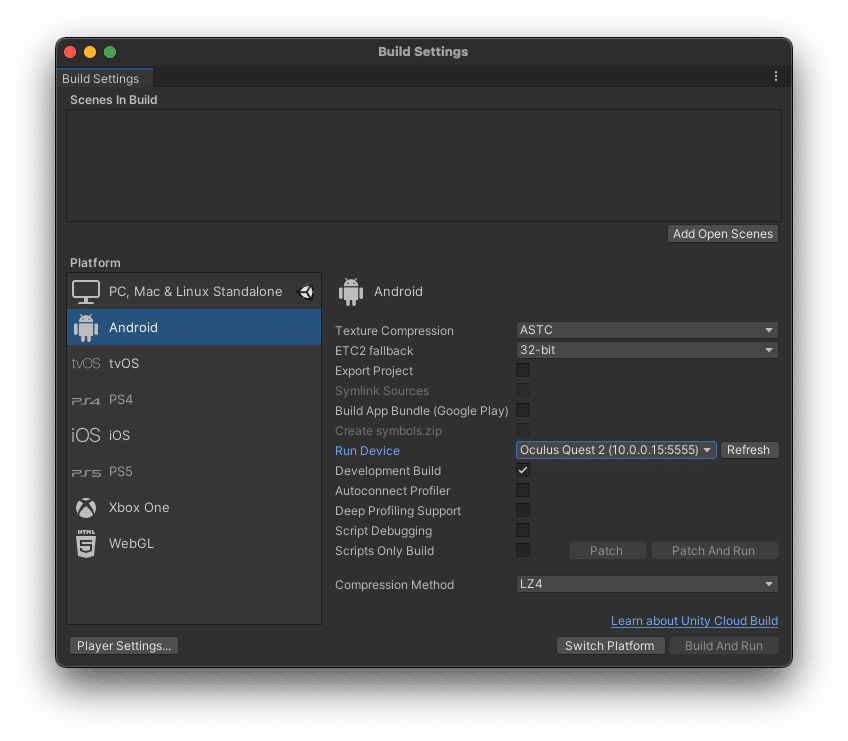Click the iOS platform icon
The height and width of the screenshot is (741, 848).
86,435
